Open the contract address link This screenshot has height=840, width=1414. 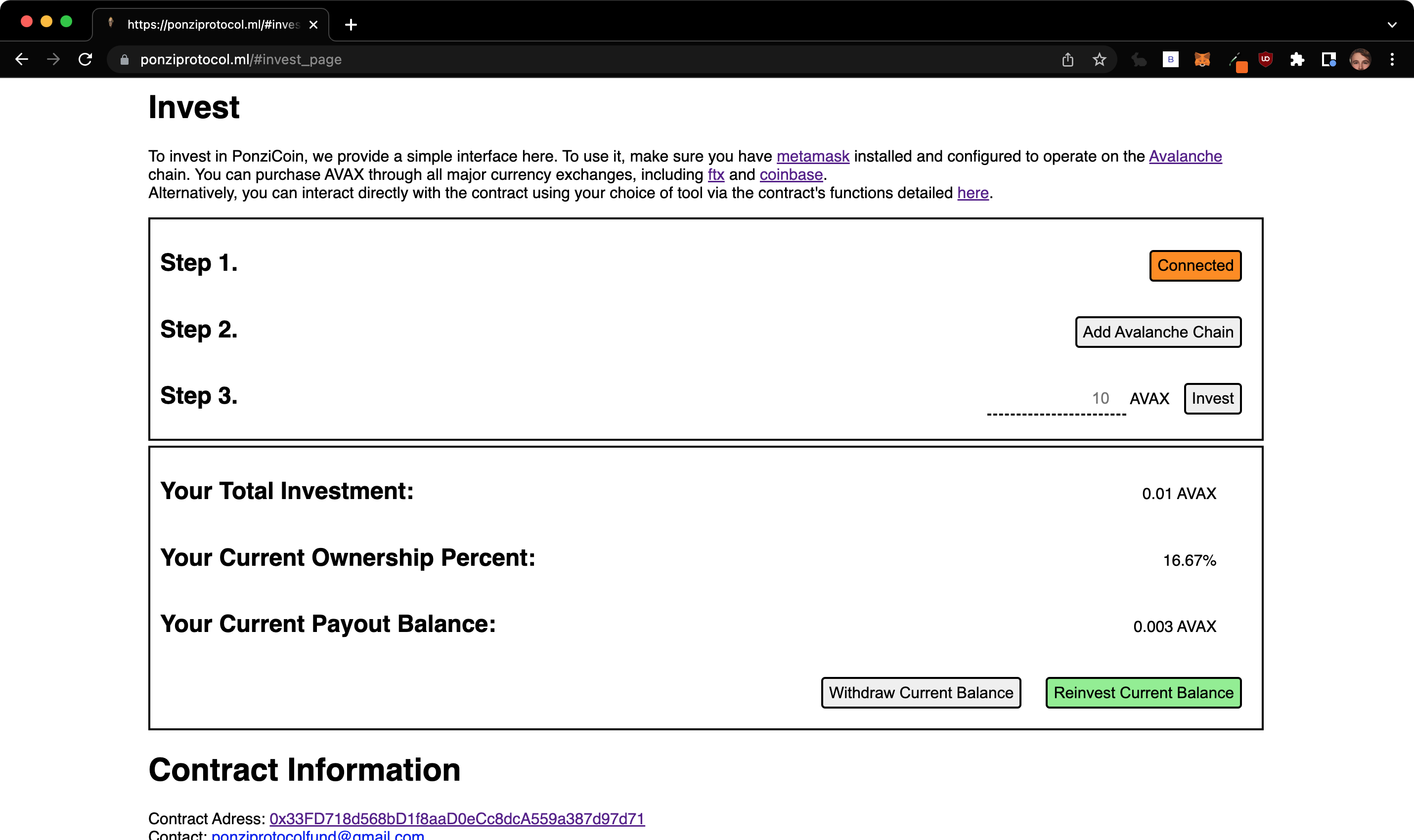[456, 817]
